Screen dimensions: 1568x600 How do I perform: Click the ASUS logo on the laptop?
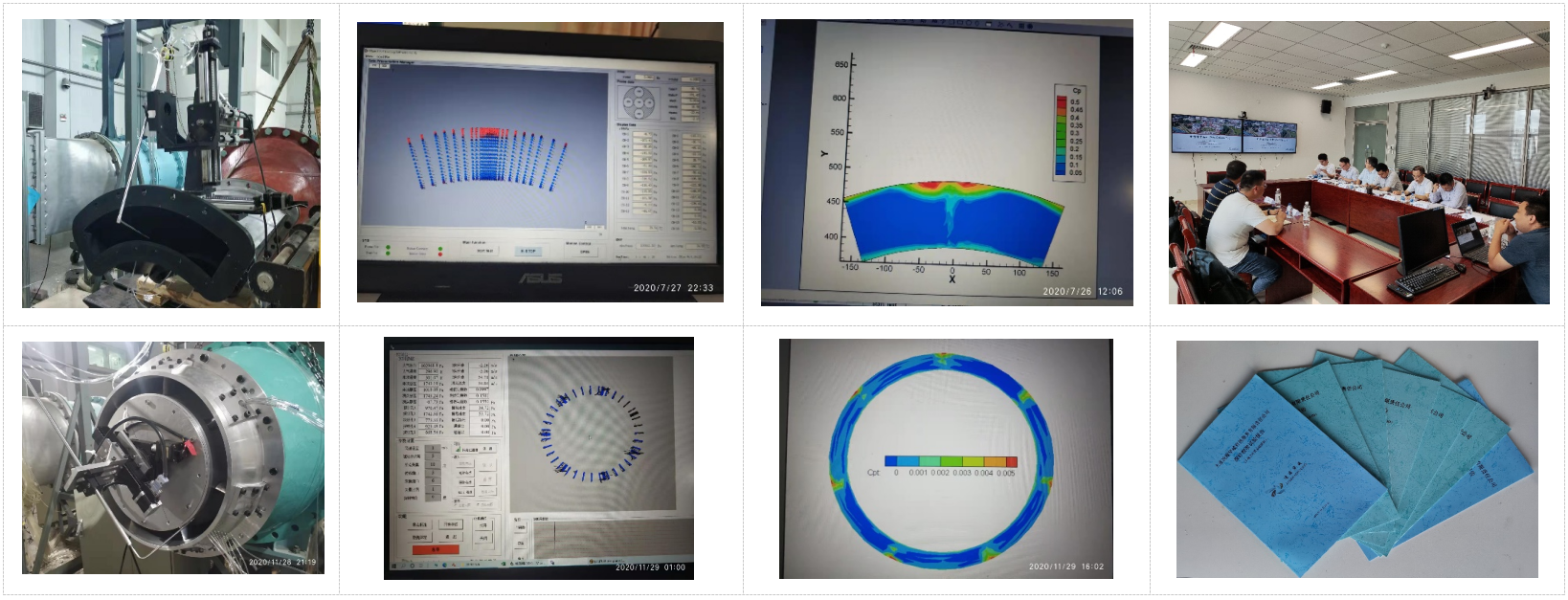click(x=540, y=278)
